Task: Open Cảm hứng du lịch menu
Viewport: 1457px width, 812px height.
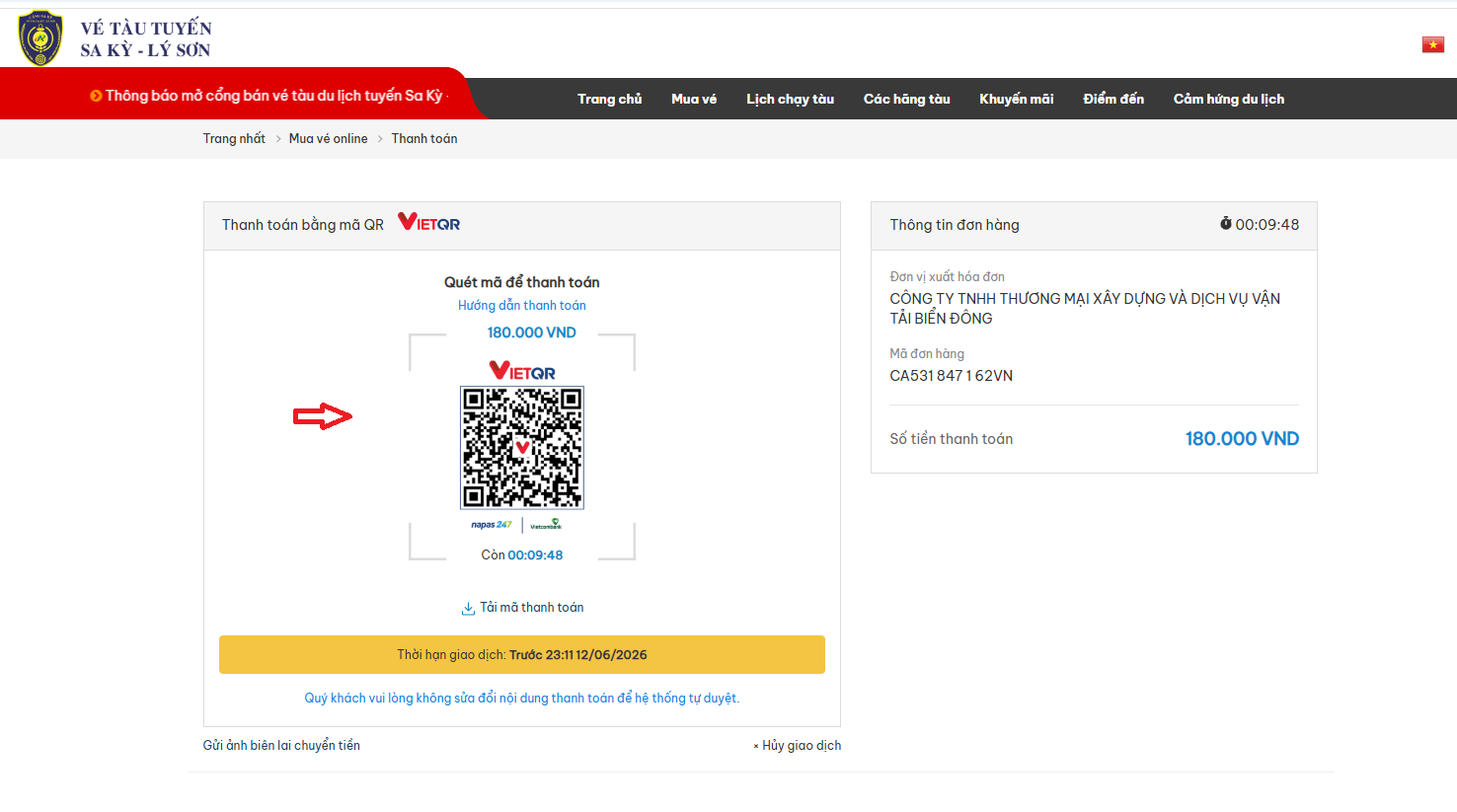Action: pos(1229,99)
